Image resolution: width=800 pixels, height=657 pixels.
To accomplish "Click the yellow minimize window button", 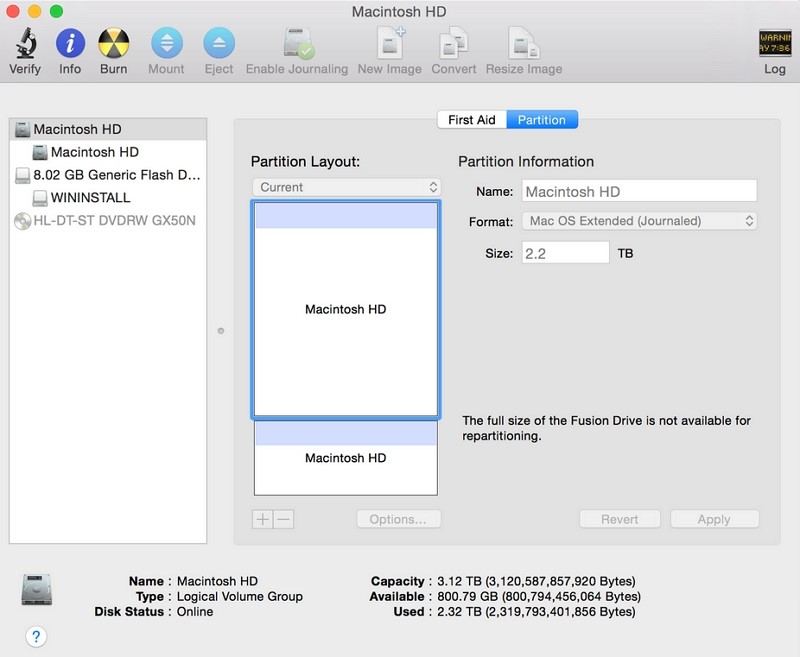I will [x=35, y=11].
